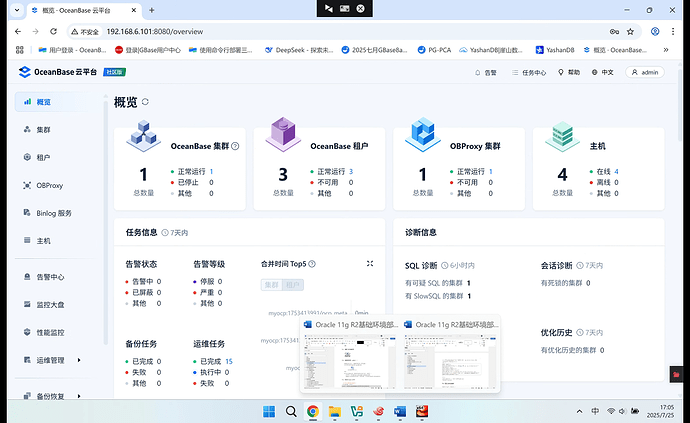Click 正常运行 count 1 for OceanBase 集群
Image resolution: width=690 pixels, height=423 pixels.
pos(212,172)
